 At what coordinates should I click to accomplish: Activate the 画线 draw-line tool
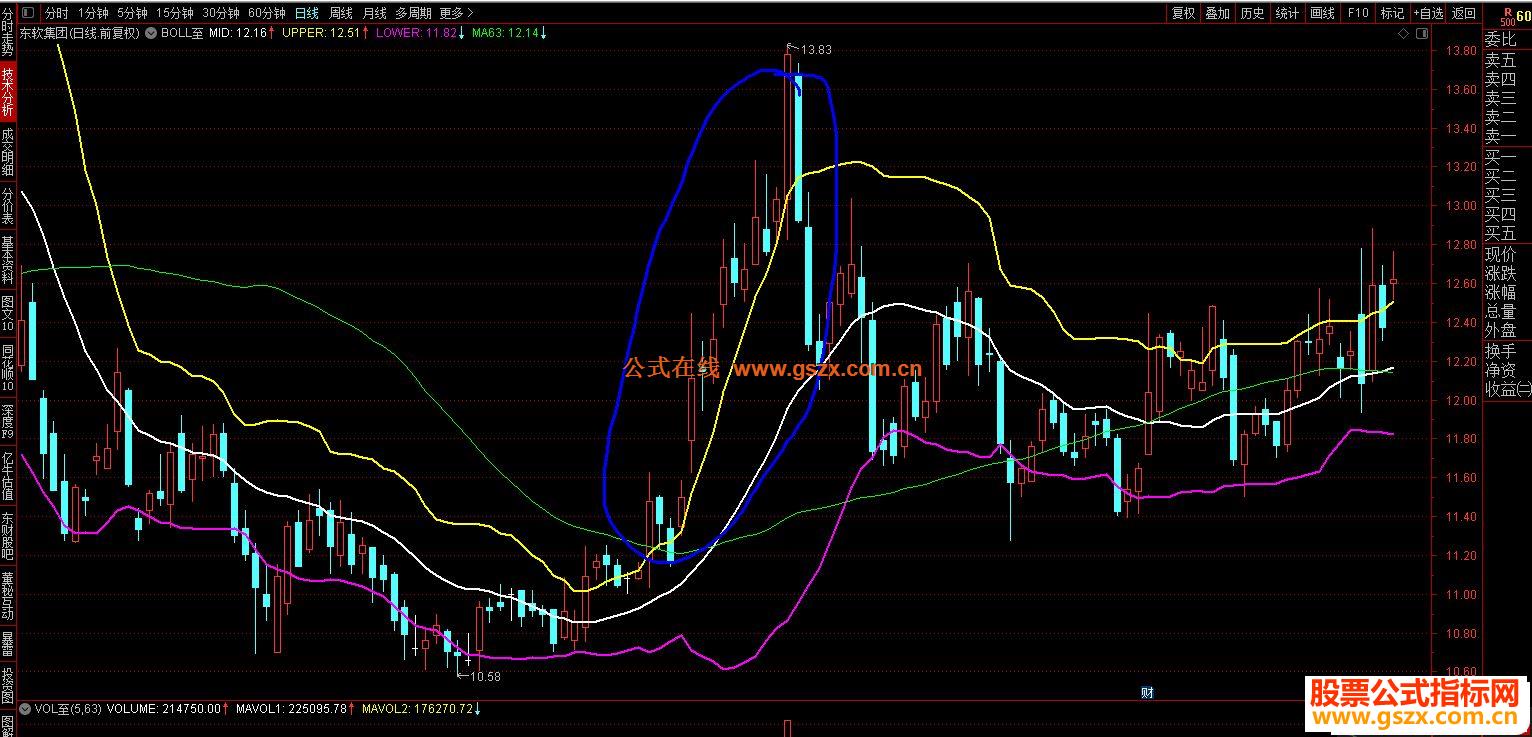click(x=1322, y=13)
